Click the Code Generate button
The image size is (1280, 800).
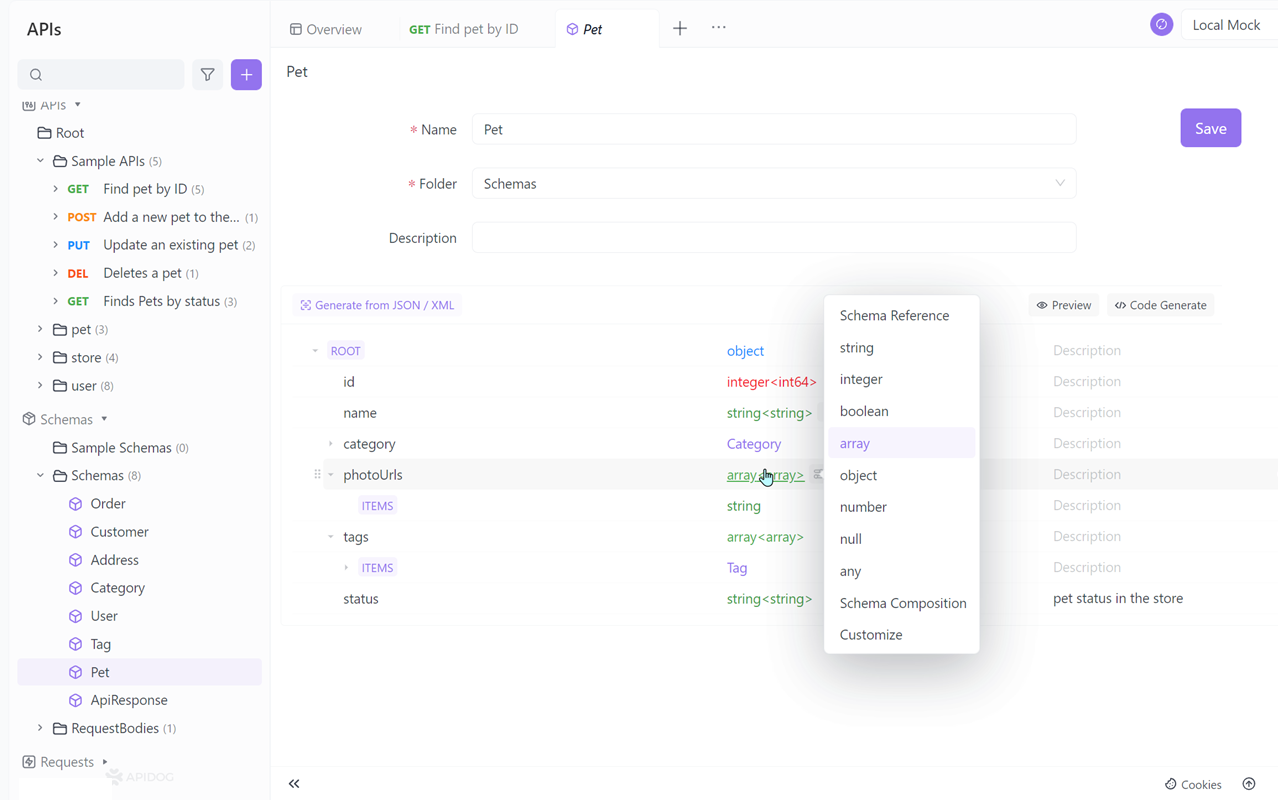coord(1160,305)
